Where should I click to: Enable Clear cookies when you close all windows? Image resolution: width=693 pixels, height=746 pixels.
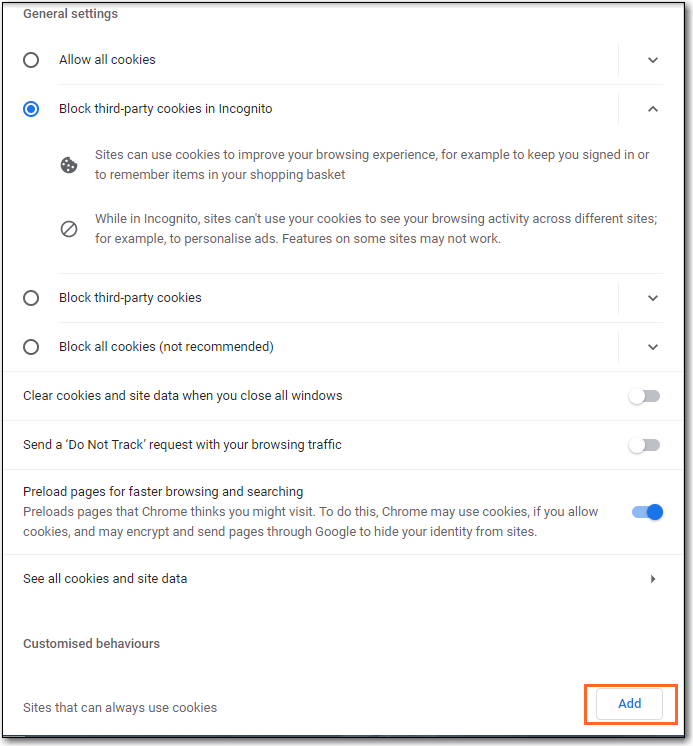tap(644, 396)
